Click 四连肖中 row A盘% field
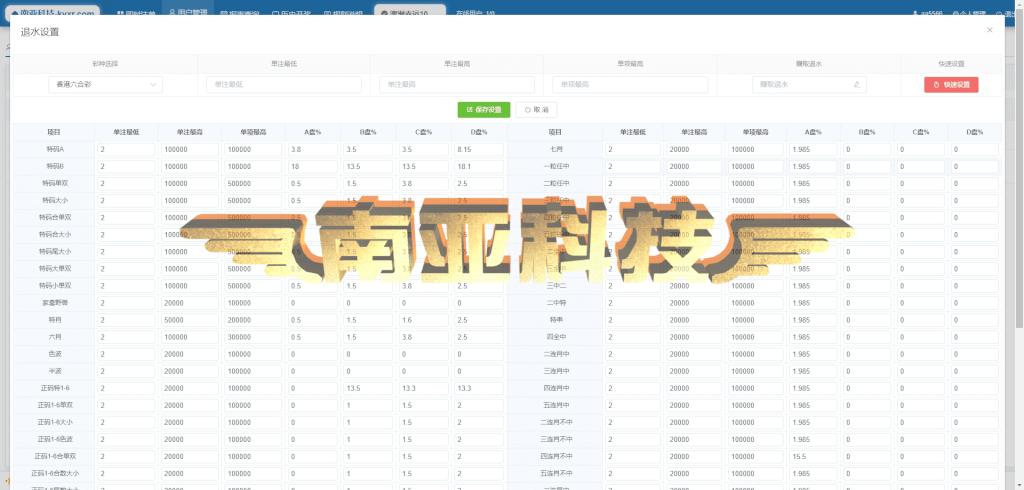This screenshot has height=490, width=1024. (813, 388)
